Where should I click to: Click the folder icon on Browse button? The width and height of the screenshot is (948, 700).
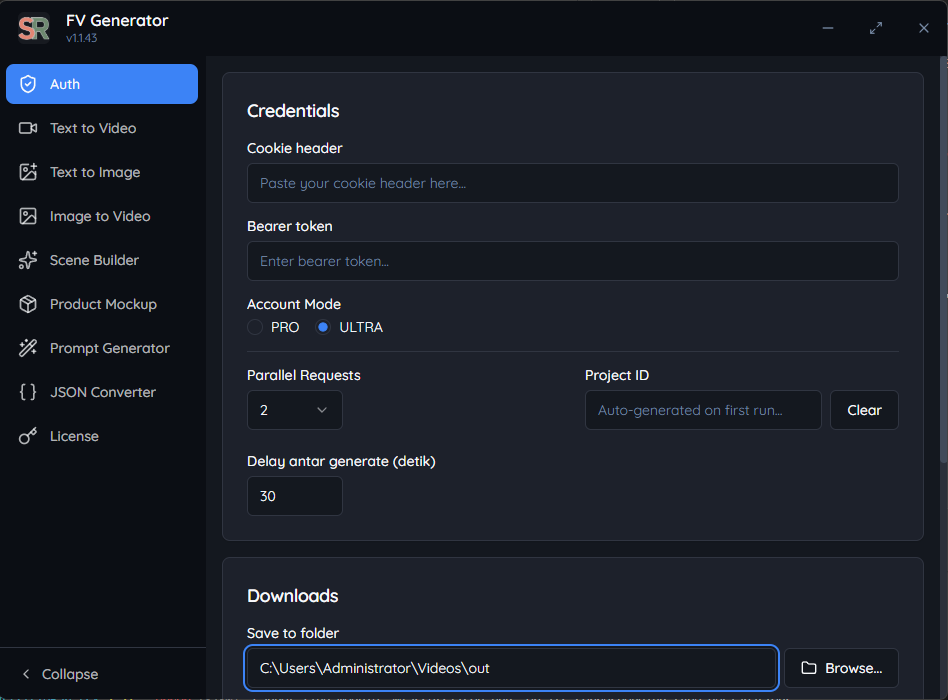(809, 668)
